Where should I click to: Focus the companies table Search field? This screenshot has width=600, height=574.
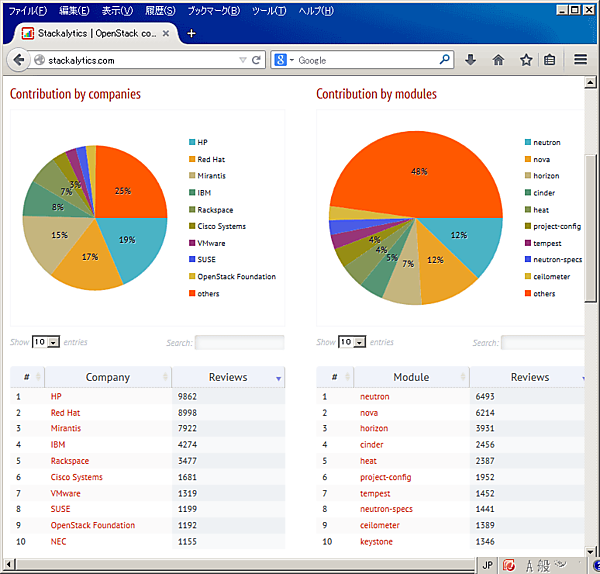240,342
